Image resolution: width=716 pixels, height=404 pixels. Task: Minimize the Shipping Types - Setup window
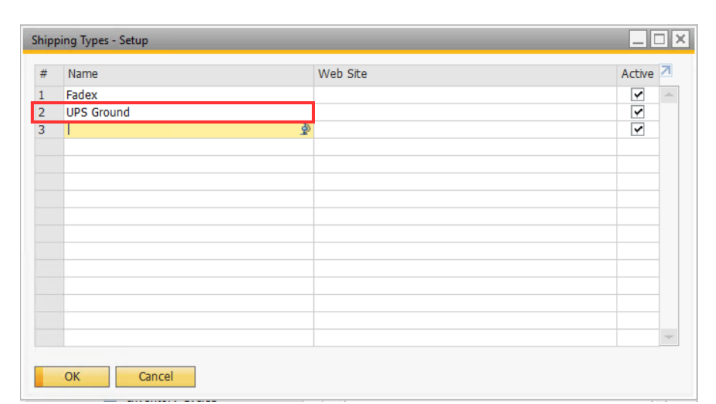point(639,40)
